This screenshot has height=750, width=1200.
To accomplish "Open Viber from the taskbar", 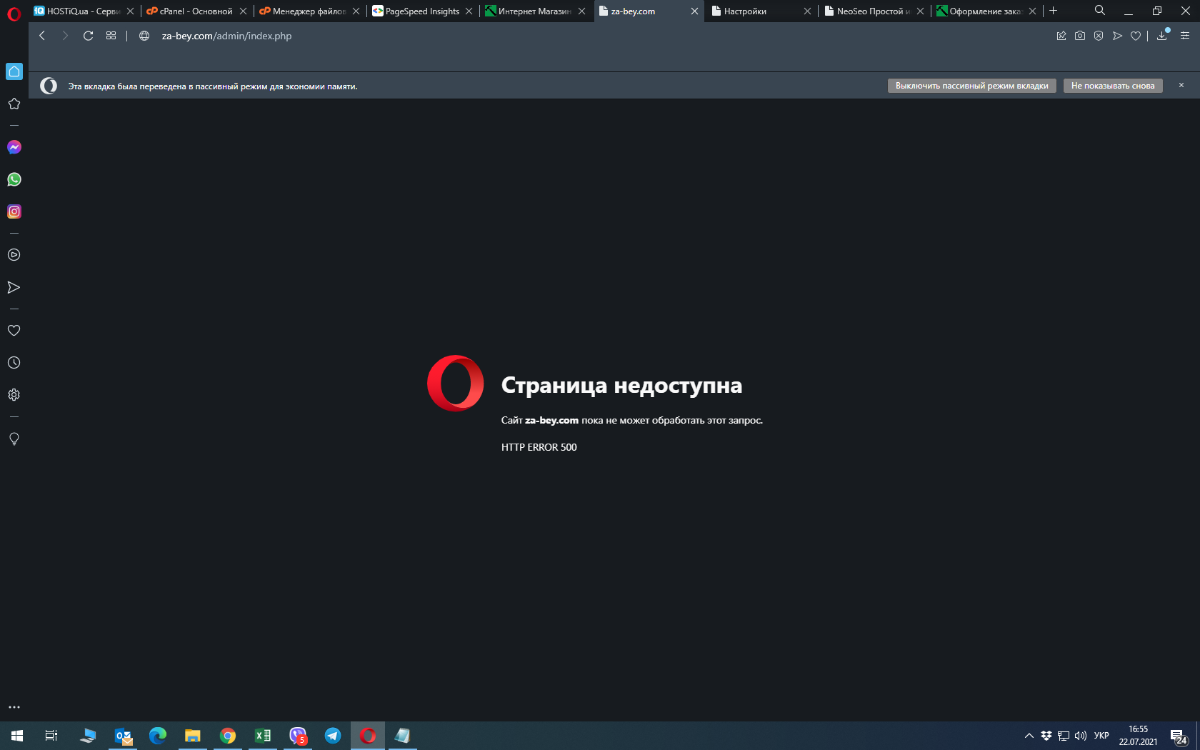I will click(298, 736).
